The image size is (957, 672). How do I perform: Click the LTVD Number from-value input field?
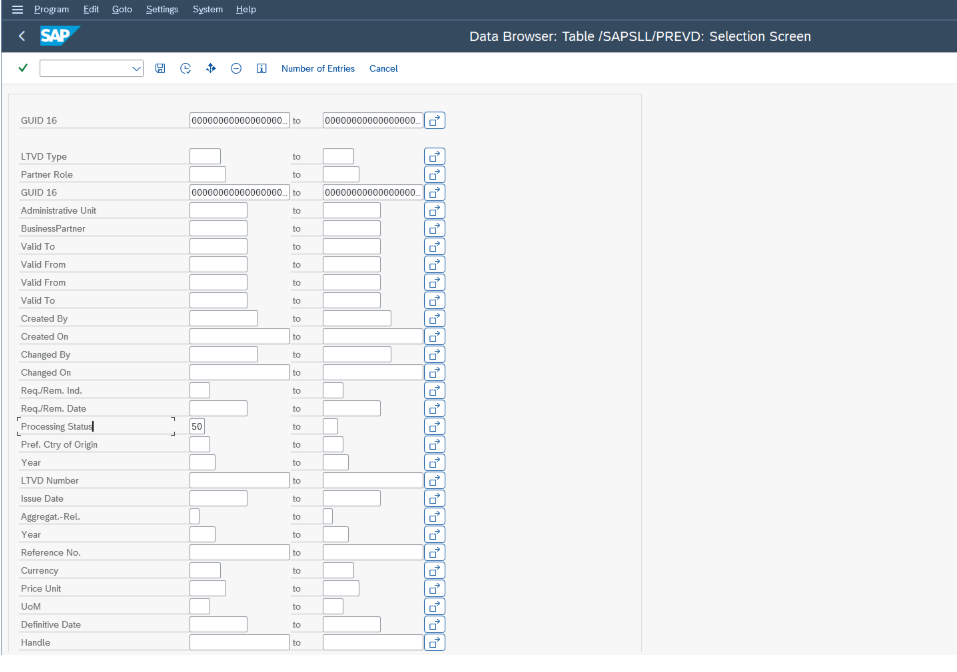[239, 481]
